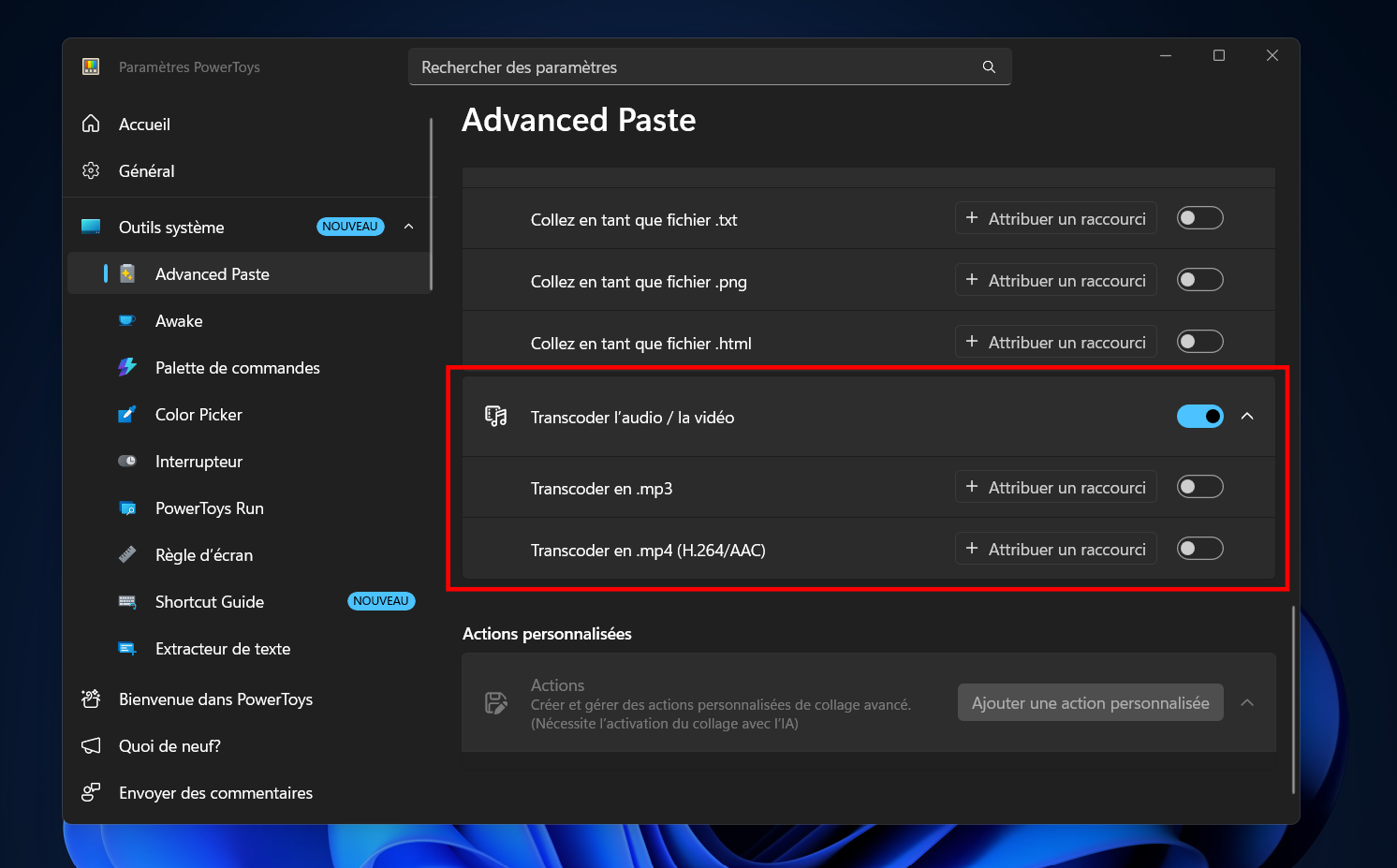Select Extracteur de texte in sidebar
This screenshot has height=868, width=1397.
pyautogui.click(x=248, y=648)
